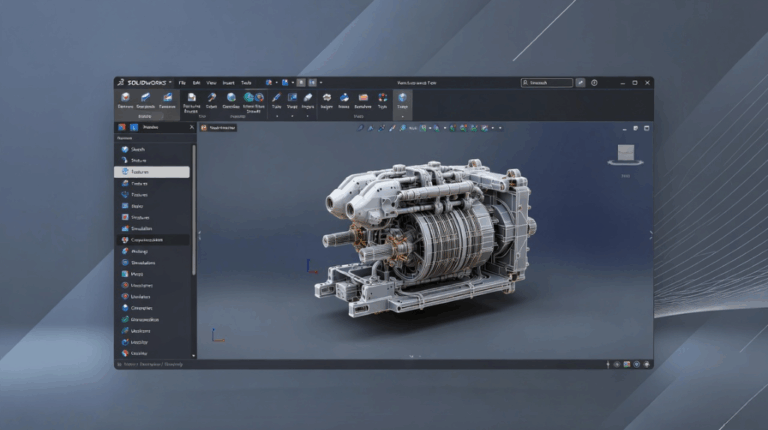Click the rightmost icon in the status bar
The image size is (768, 430).
647,364
